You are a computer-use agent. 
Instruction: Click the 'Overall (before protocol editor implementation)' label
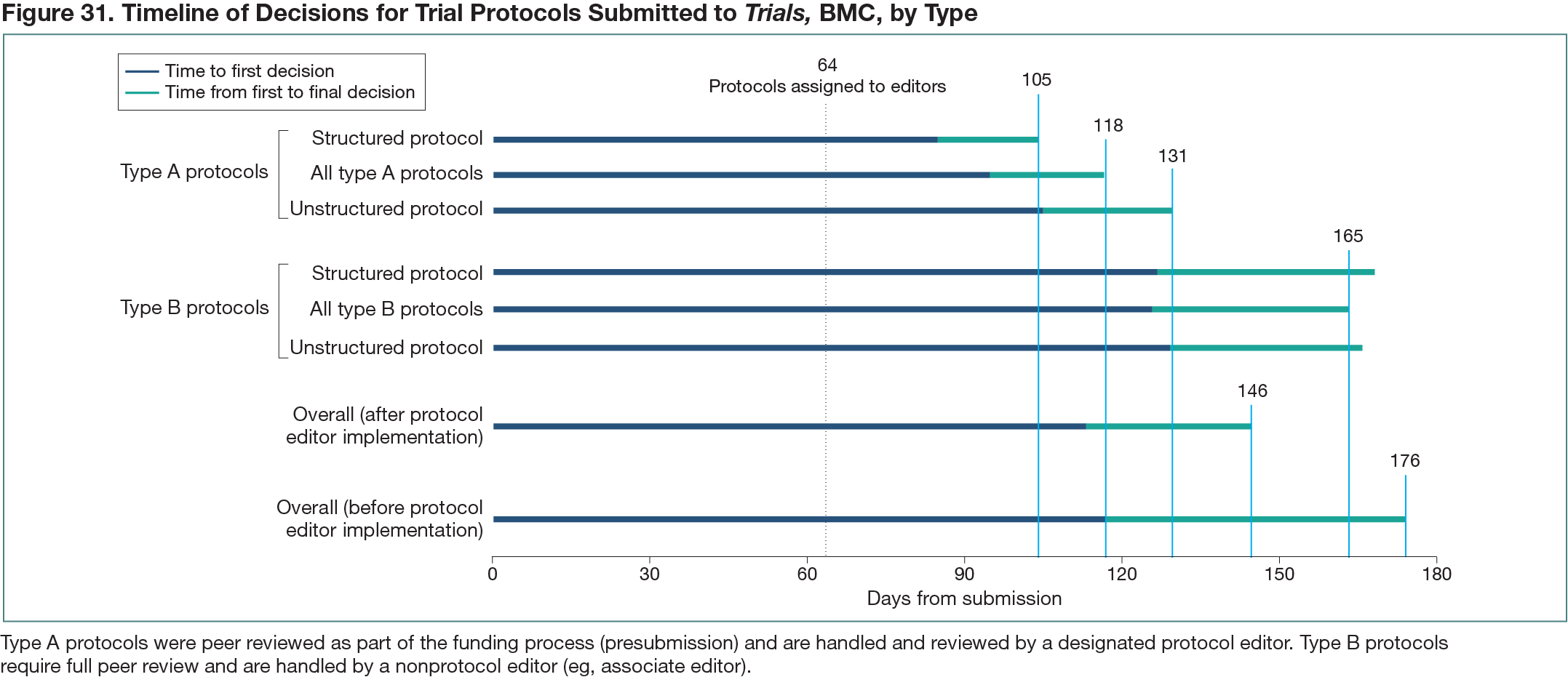(381, 518)
